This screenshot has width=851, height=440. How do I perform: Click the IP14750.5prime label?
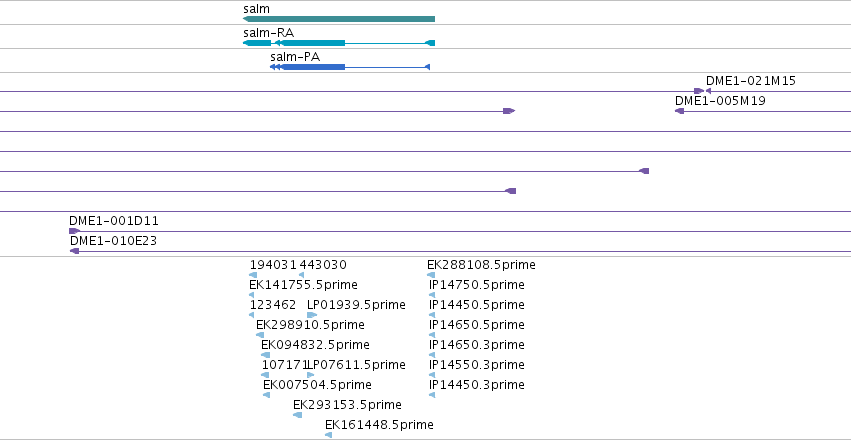477,285
